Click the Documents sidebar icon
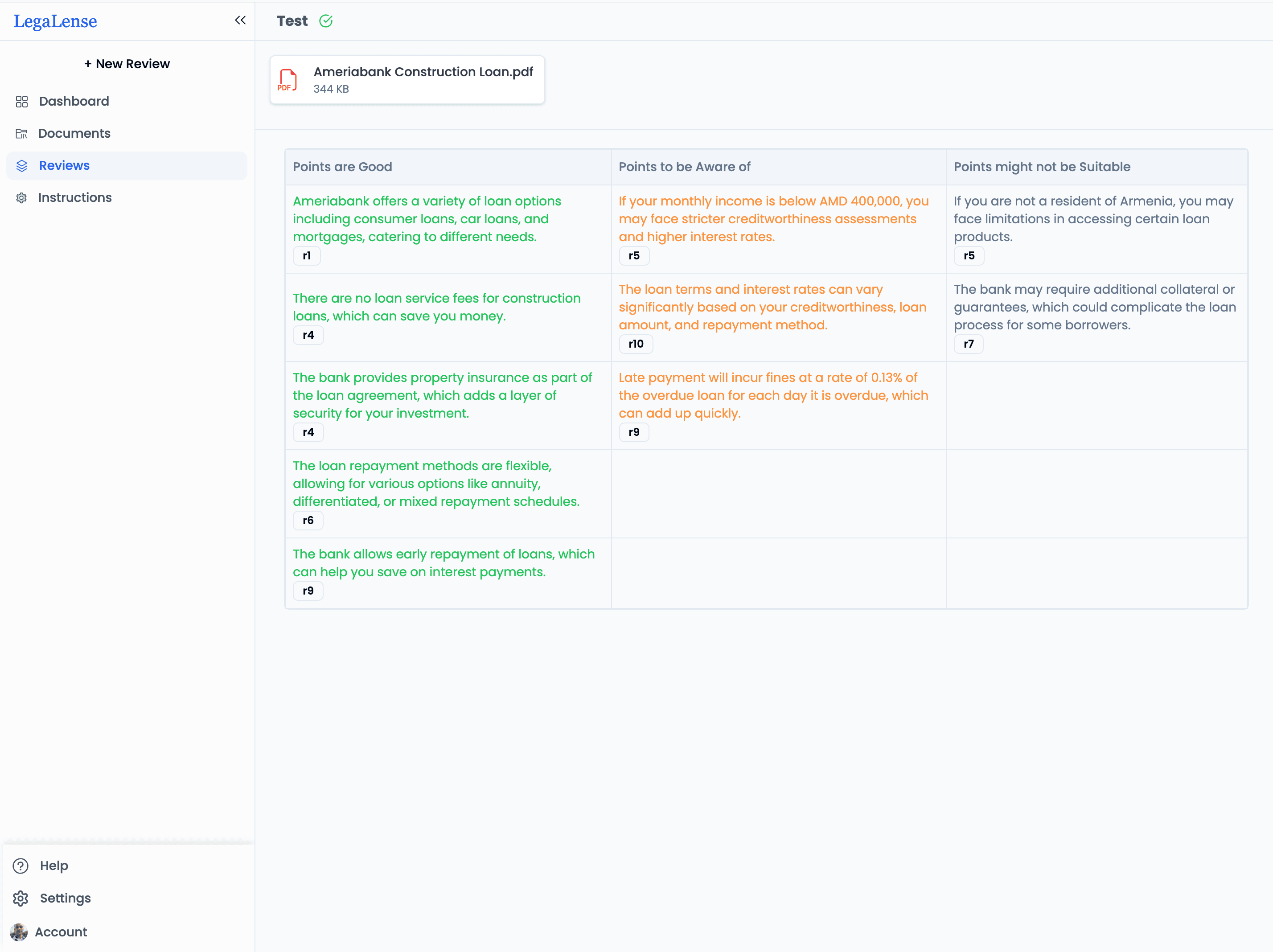Screen dimensions: 1273x952 (21, 133)
